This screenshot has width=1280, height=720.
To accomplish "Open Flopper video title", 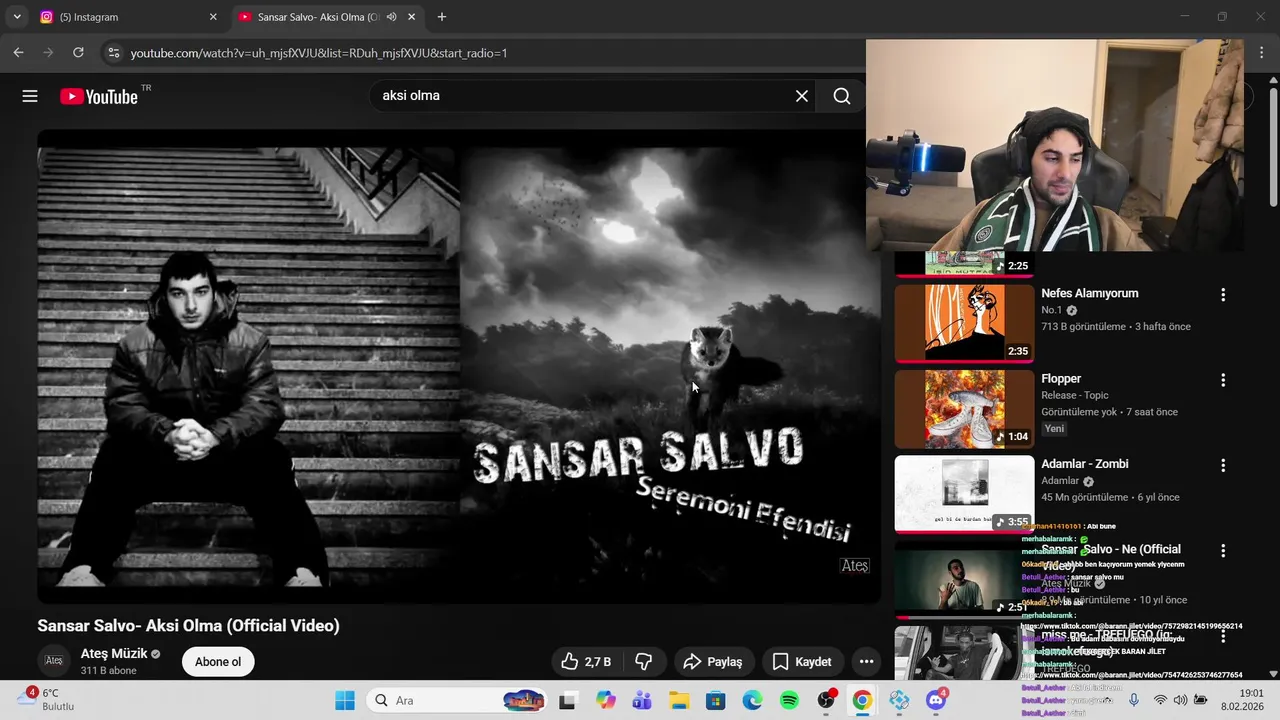I will [x=1061, y=378].
